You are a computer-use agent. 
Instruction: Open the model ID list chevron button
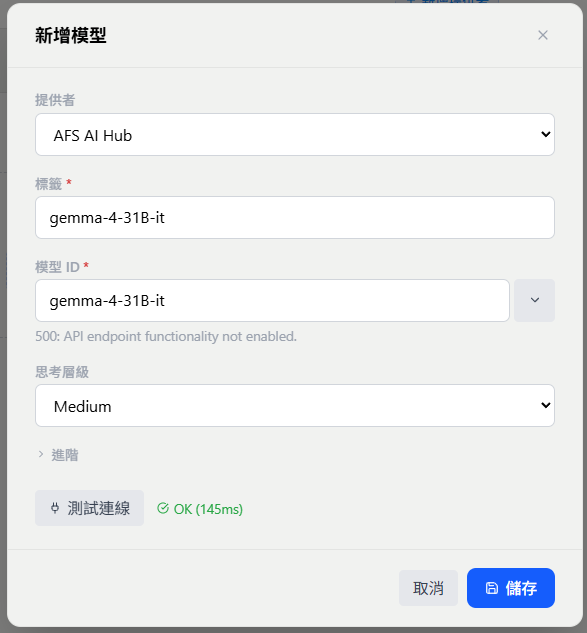point(535,300)
